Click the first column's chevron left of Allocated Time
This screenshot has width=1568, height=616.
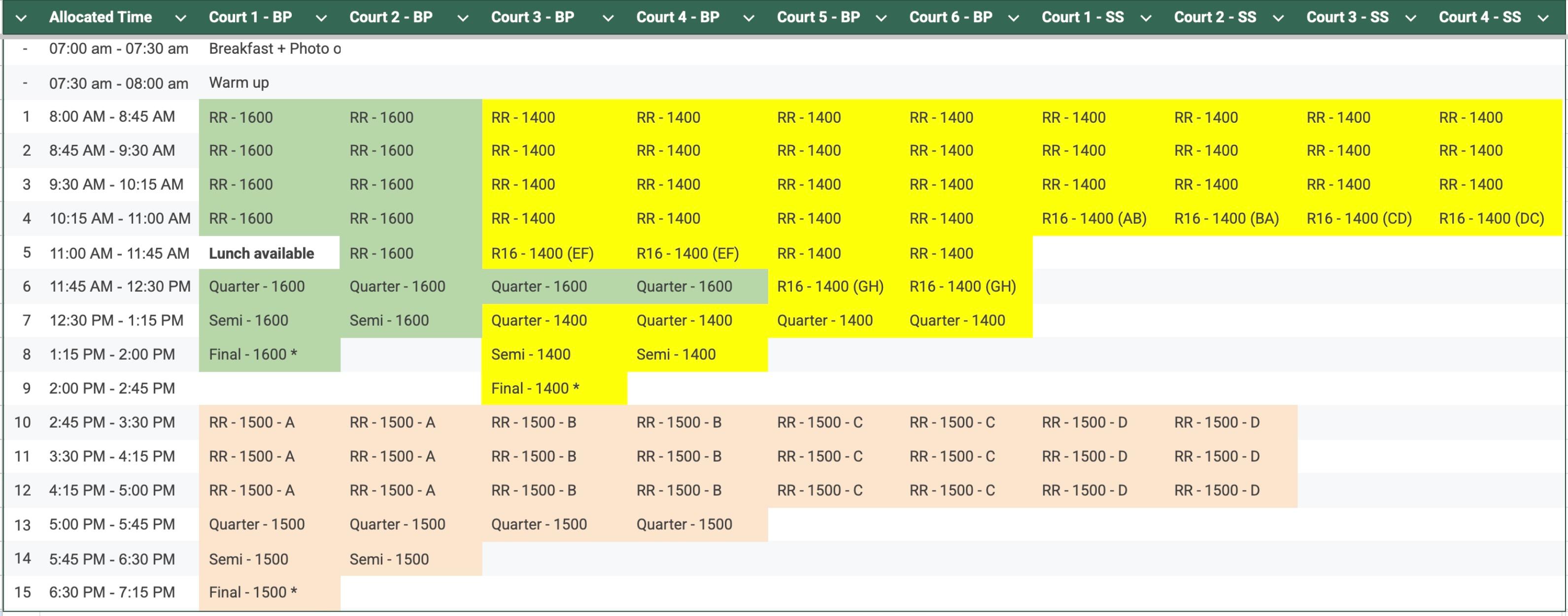coord(21,18)
